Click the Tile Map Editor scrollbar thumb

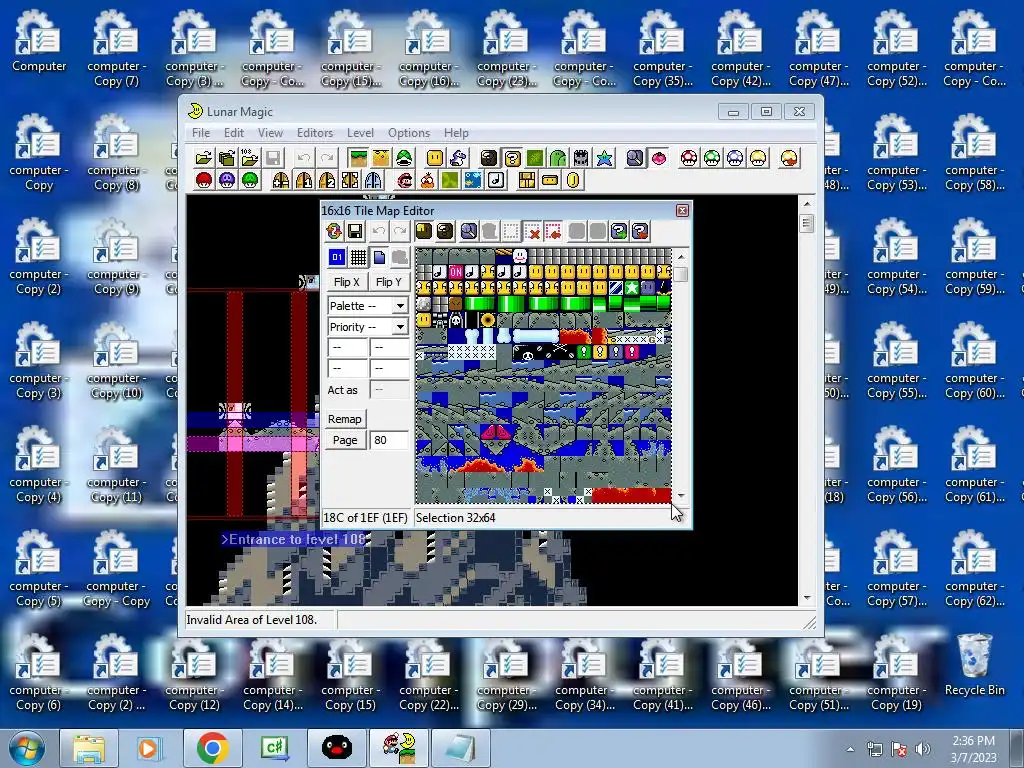[680, 274]
